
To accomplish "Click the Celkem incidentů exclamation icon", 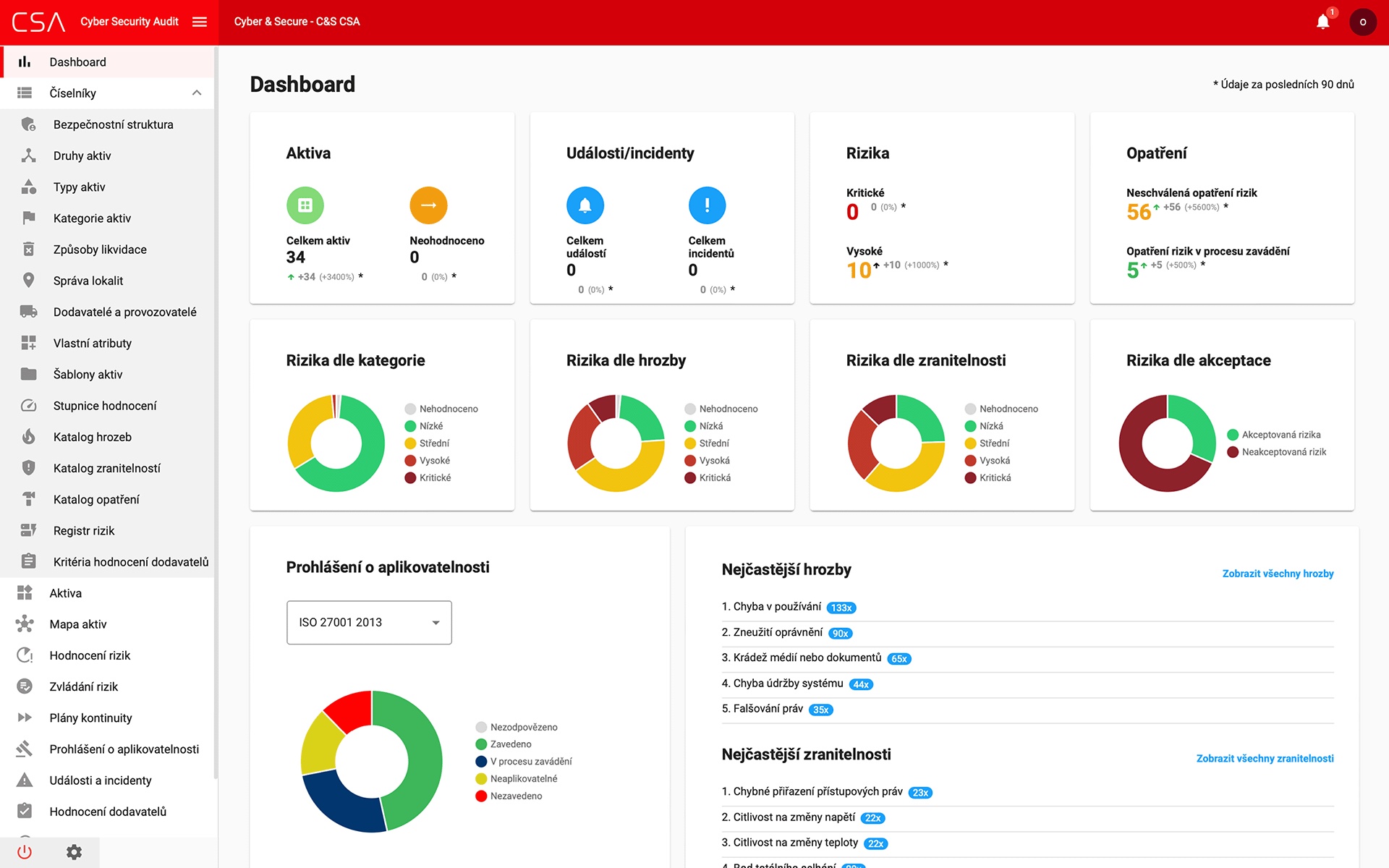I will [x=707, y=205].
